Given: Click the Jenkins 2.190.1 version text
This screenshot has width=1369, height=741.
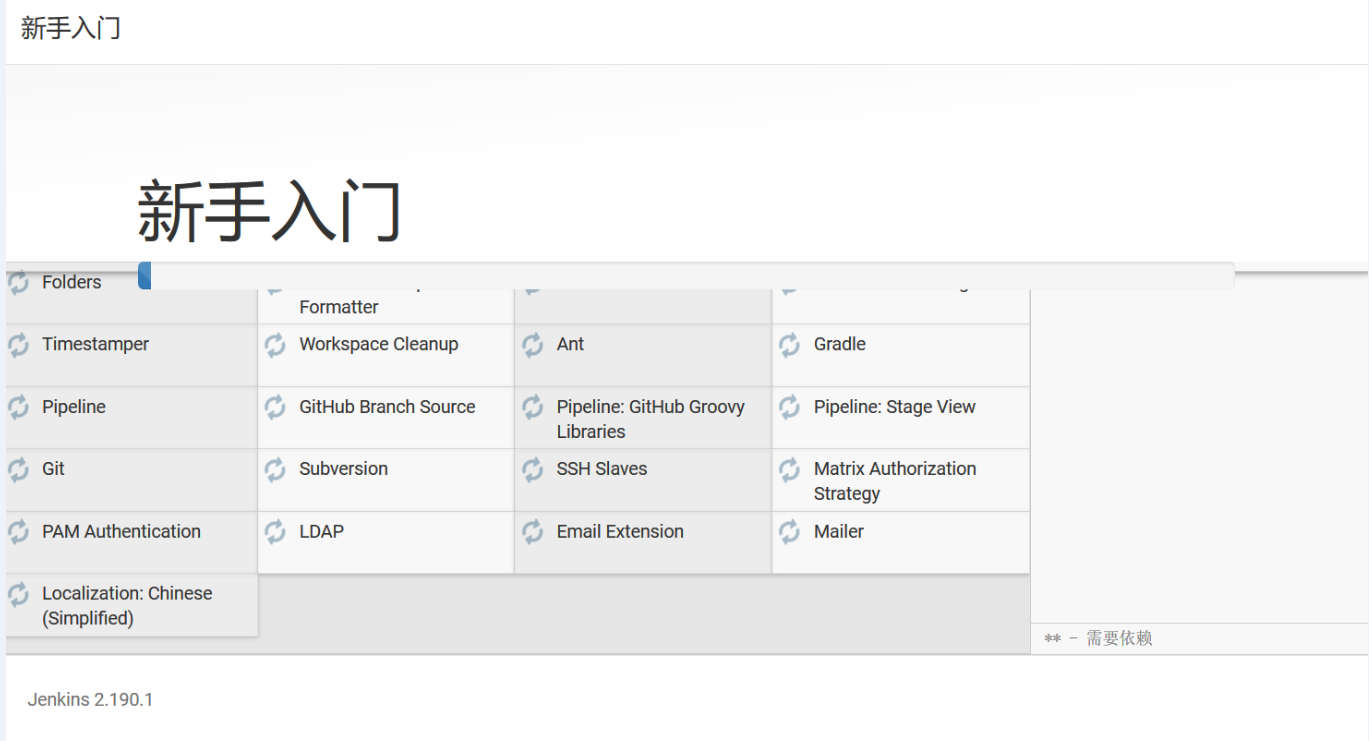Looking at the screenshot, I should [x=90, y=700].
